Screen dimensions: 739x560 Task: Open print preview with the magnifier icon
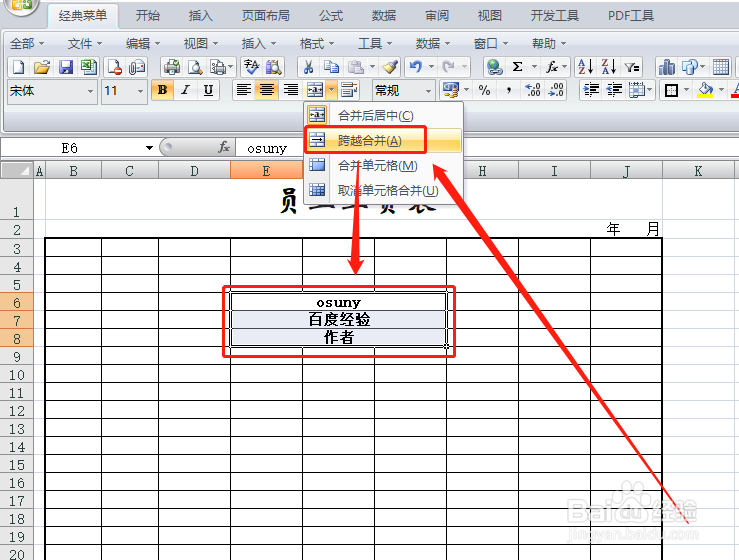click(195, 67)
